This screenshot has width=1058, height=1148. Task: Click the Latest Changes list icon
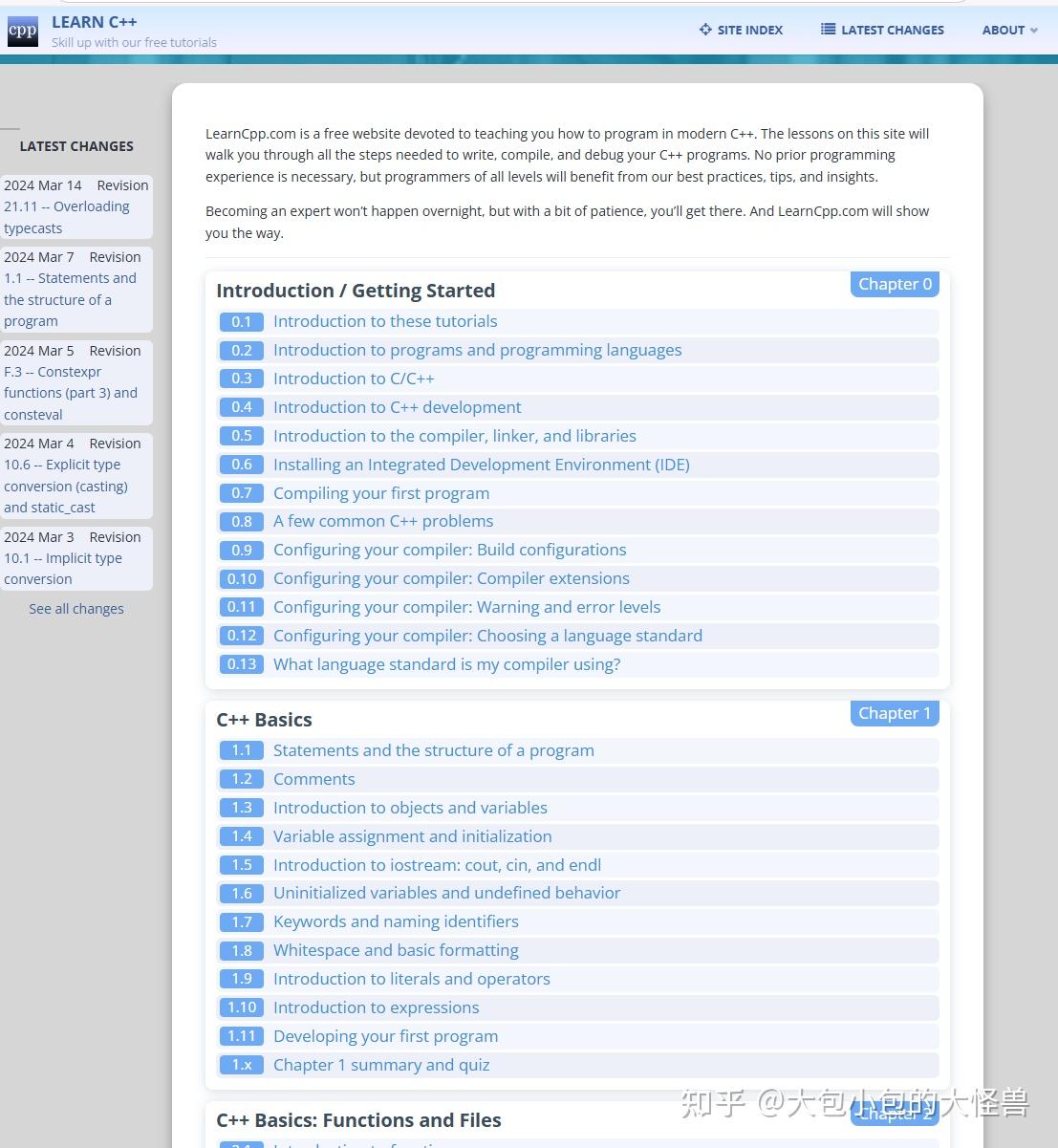tap(828, 30)
